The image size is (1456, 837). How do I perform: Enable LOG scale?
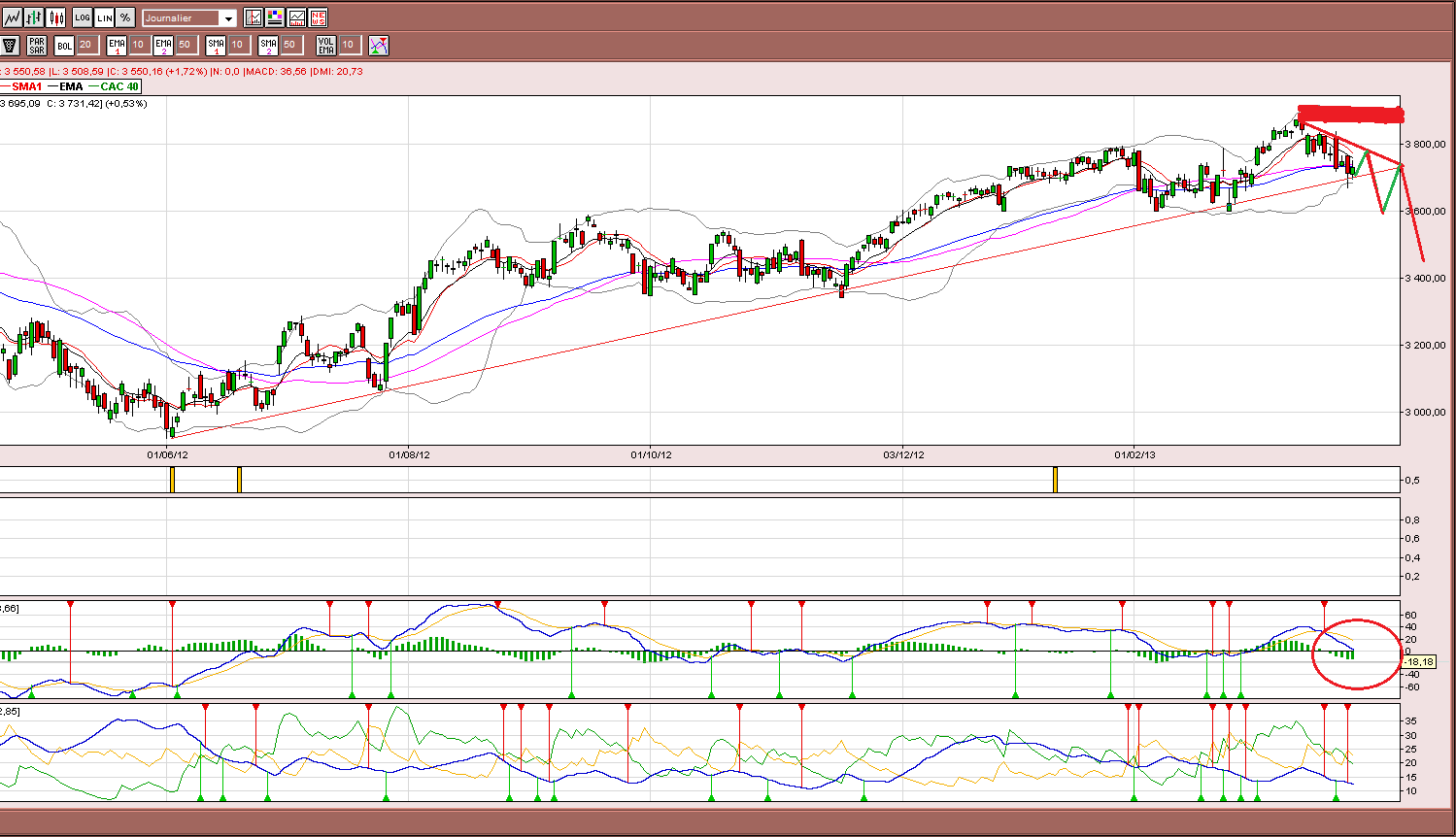point(83,17)
